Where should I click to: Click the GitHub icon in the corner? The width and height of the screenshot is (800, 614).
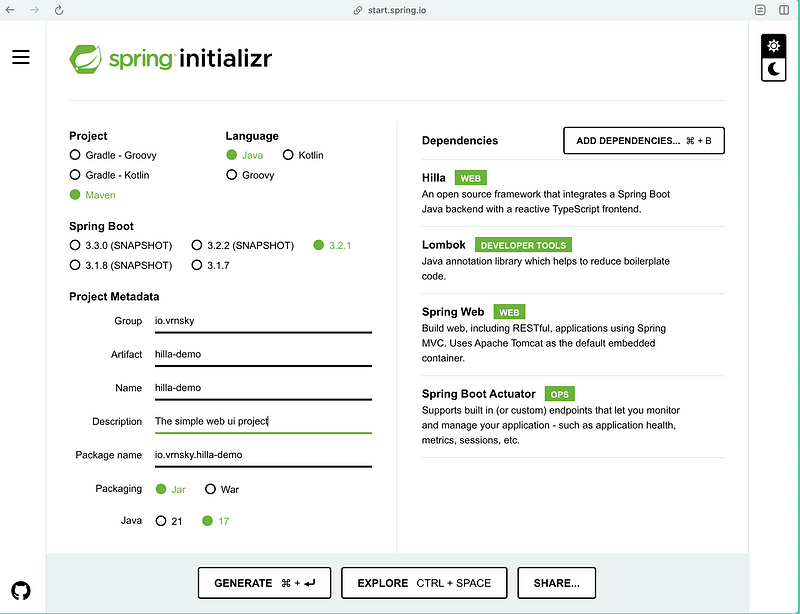coord(21,592)
